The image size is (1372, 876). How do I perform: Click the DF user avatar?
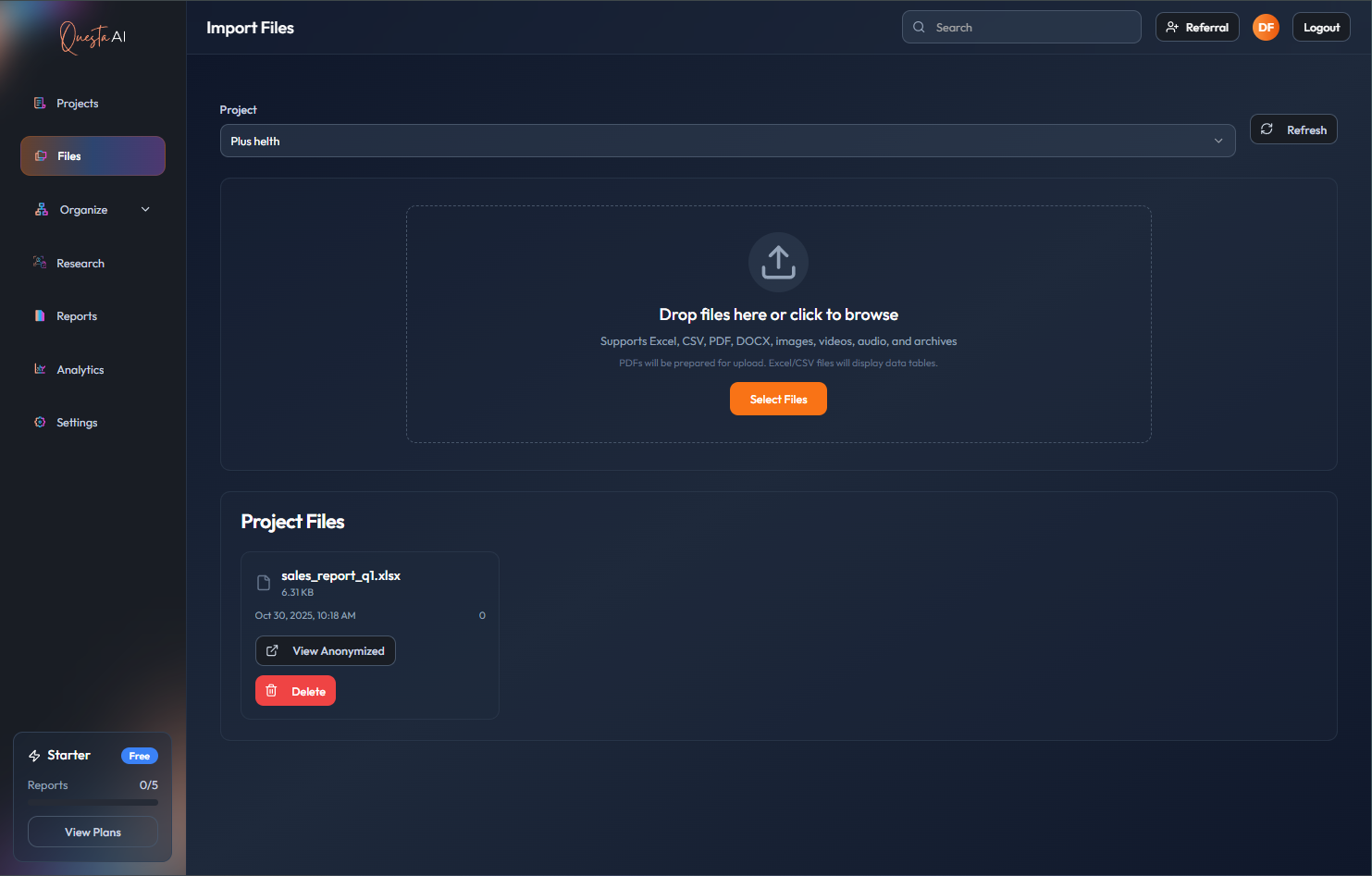click(x=1266, y=28)
